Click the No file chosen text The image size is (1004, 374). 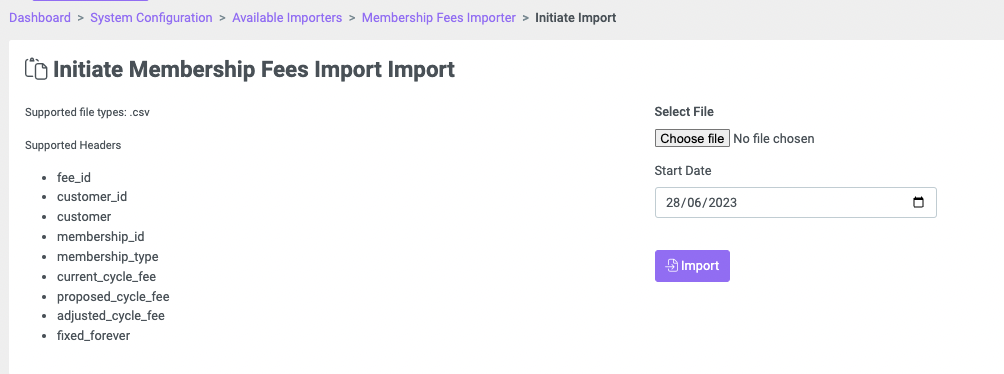[773, 138]
